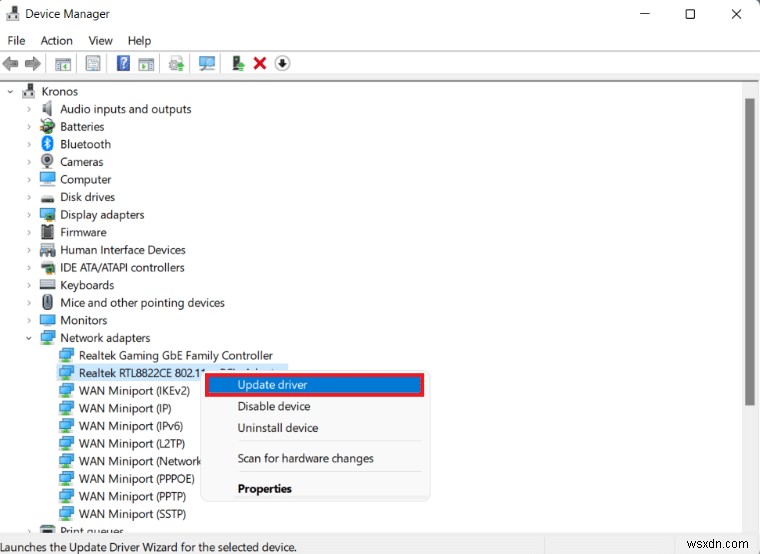Click the Audio inputs speaker icon

tap(47, 109)
